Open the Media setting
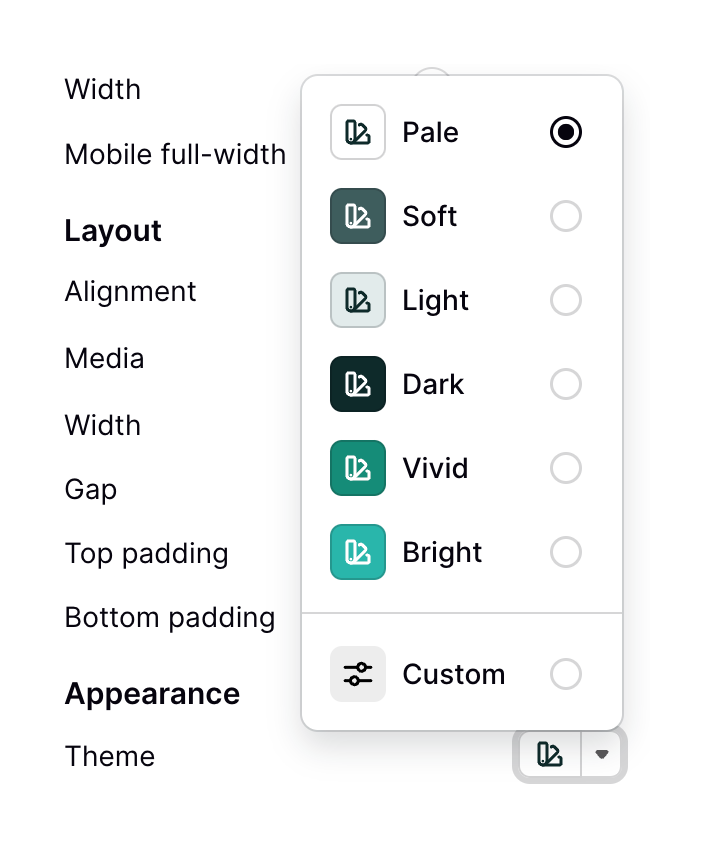The image size is (714, 848). [x=104, y=358]
